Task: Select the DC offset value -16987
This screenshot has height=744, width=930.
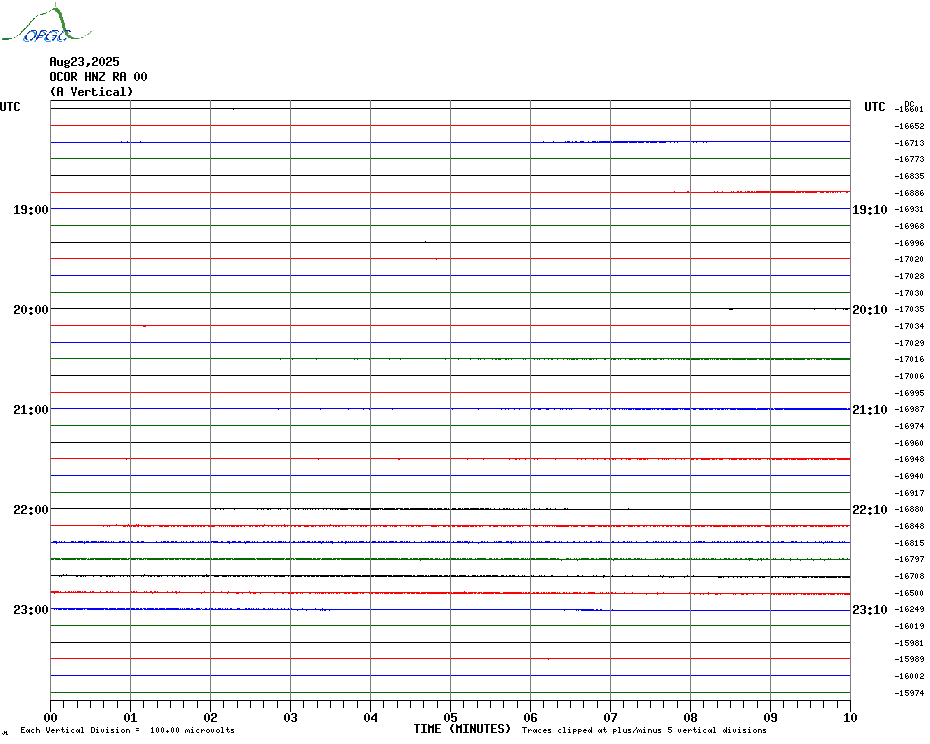Action: (x=909, y=409)
